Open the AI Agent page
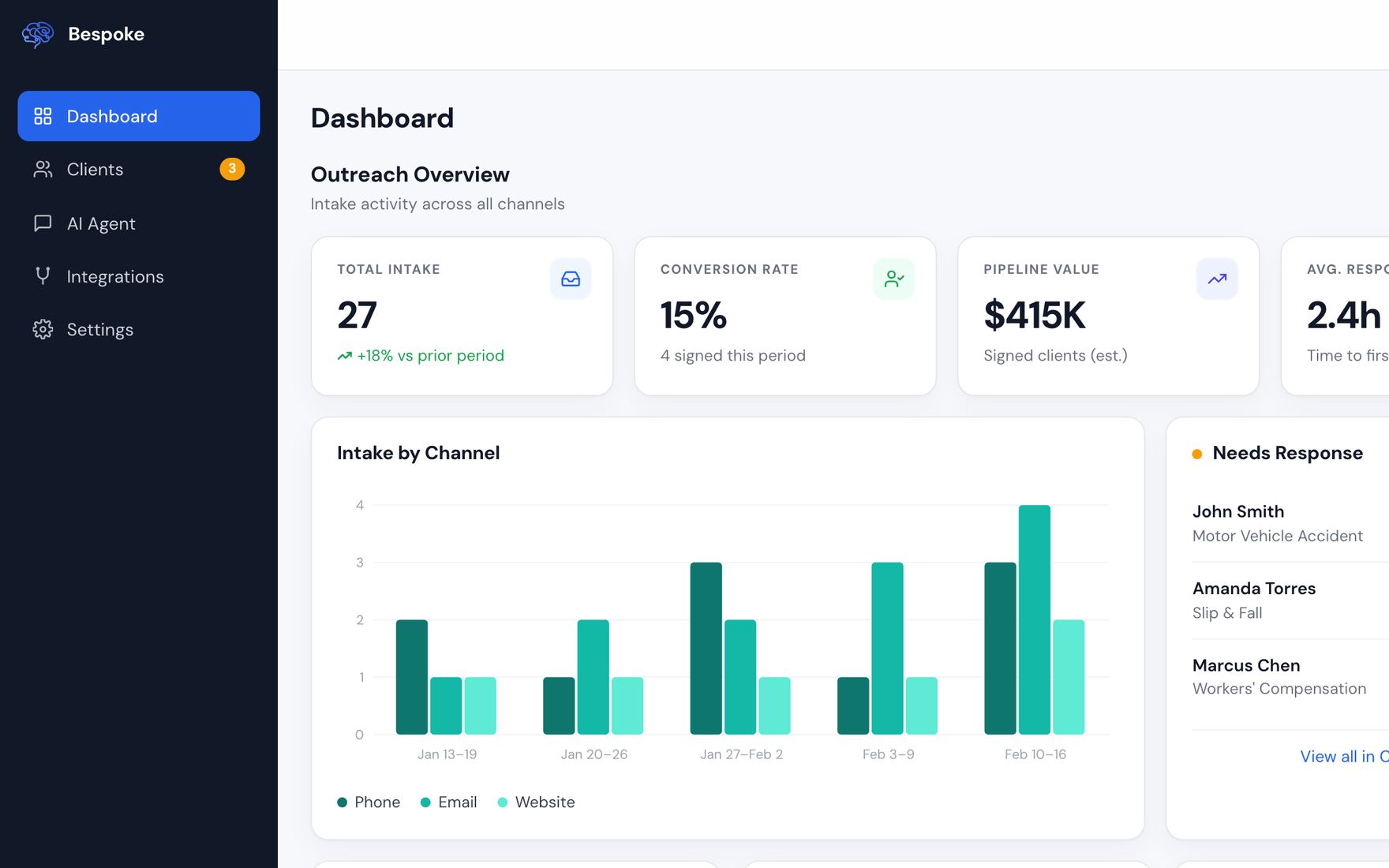 pos(139,223)
